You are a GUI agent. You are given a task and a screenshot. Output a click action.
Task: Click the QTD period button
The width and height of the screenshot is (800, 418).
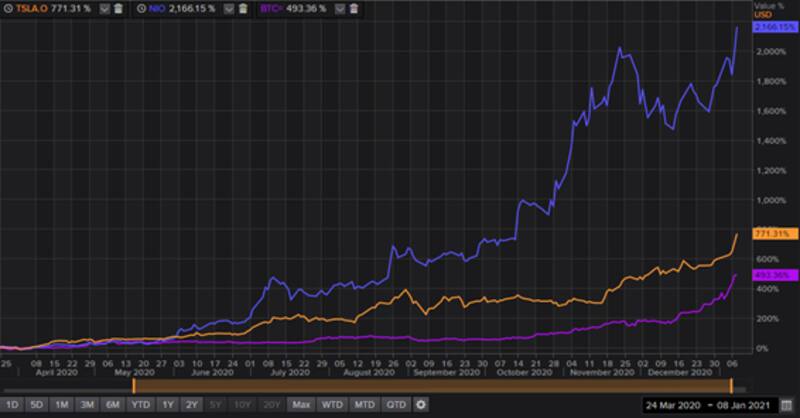click(397, 405)
